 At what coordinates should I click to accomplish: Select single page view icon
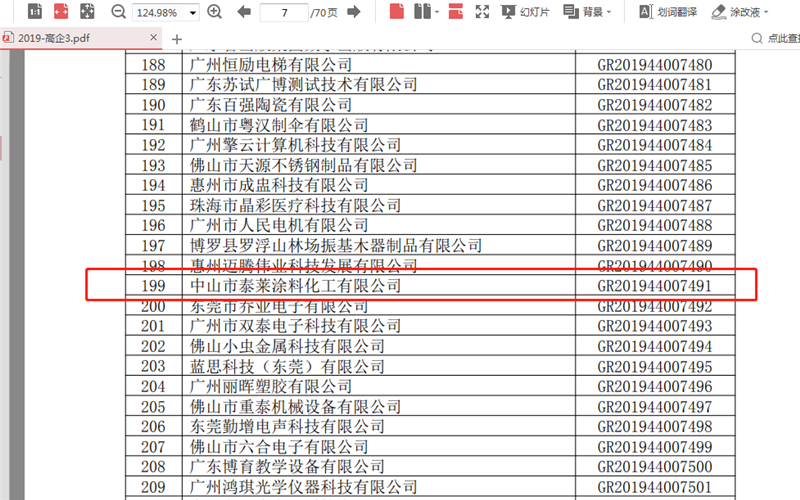[x=396, y=11]
